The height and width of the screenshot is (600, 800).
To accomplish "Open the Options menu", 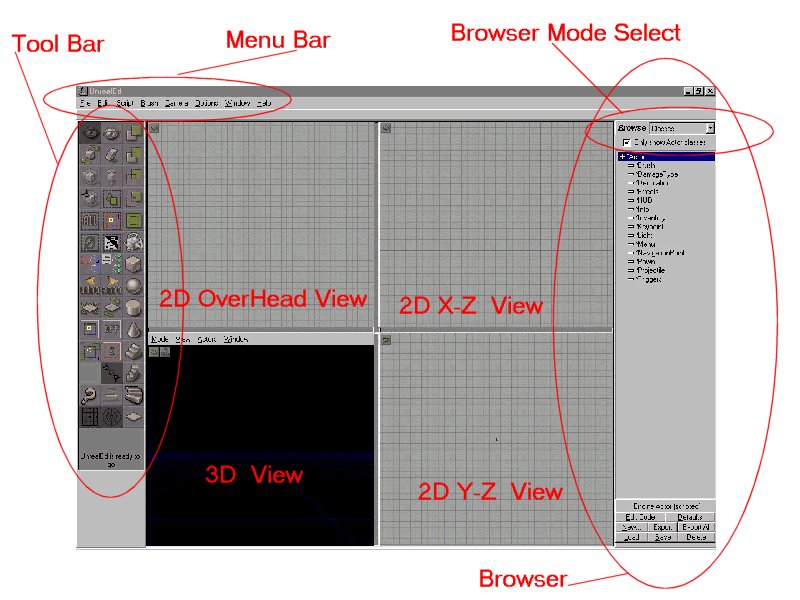I will [x=206, y=103].
